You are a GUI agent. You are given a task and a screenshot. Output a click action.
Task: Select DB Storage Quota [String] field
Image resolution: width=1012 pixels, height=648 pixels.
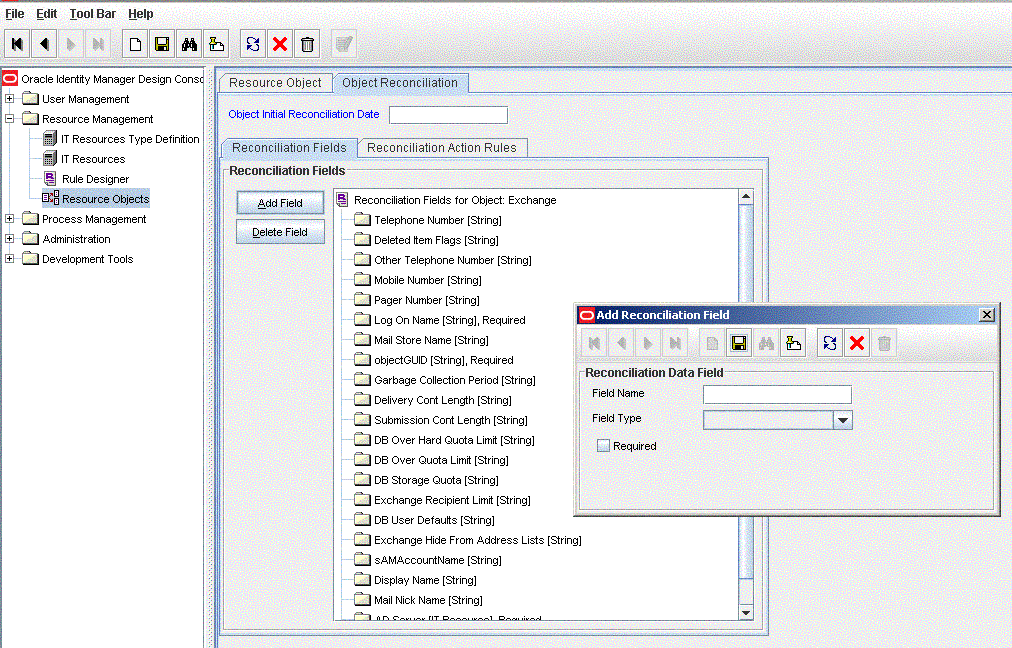pos(436,480)
